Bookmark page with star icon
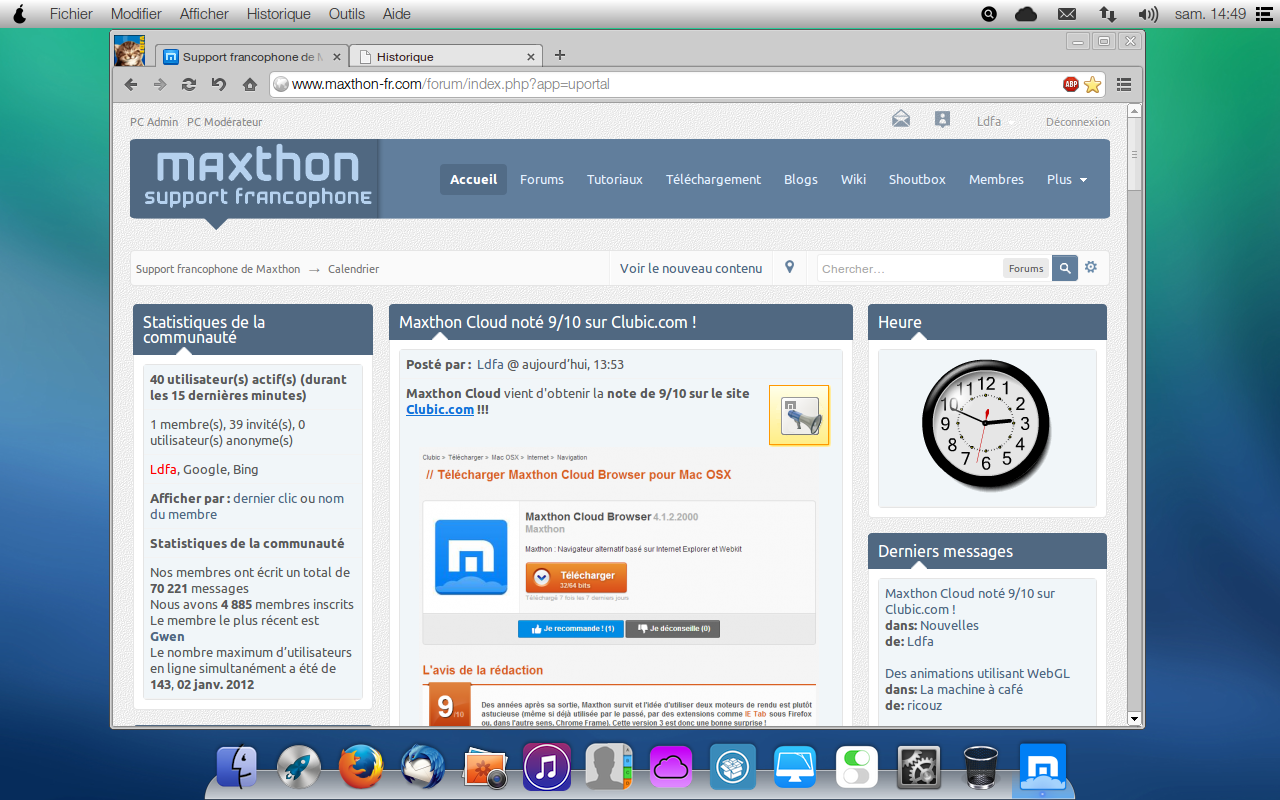This screenshot has width=1280, height=800. click(1093, 85)
